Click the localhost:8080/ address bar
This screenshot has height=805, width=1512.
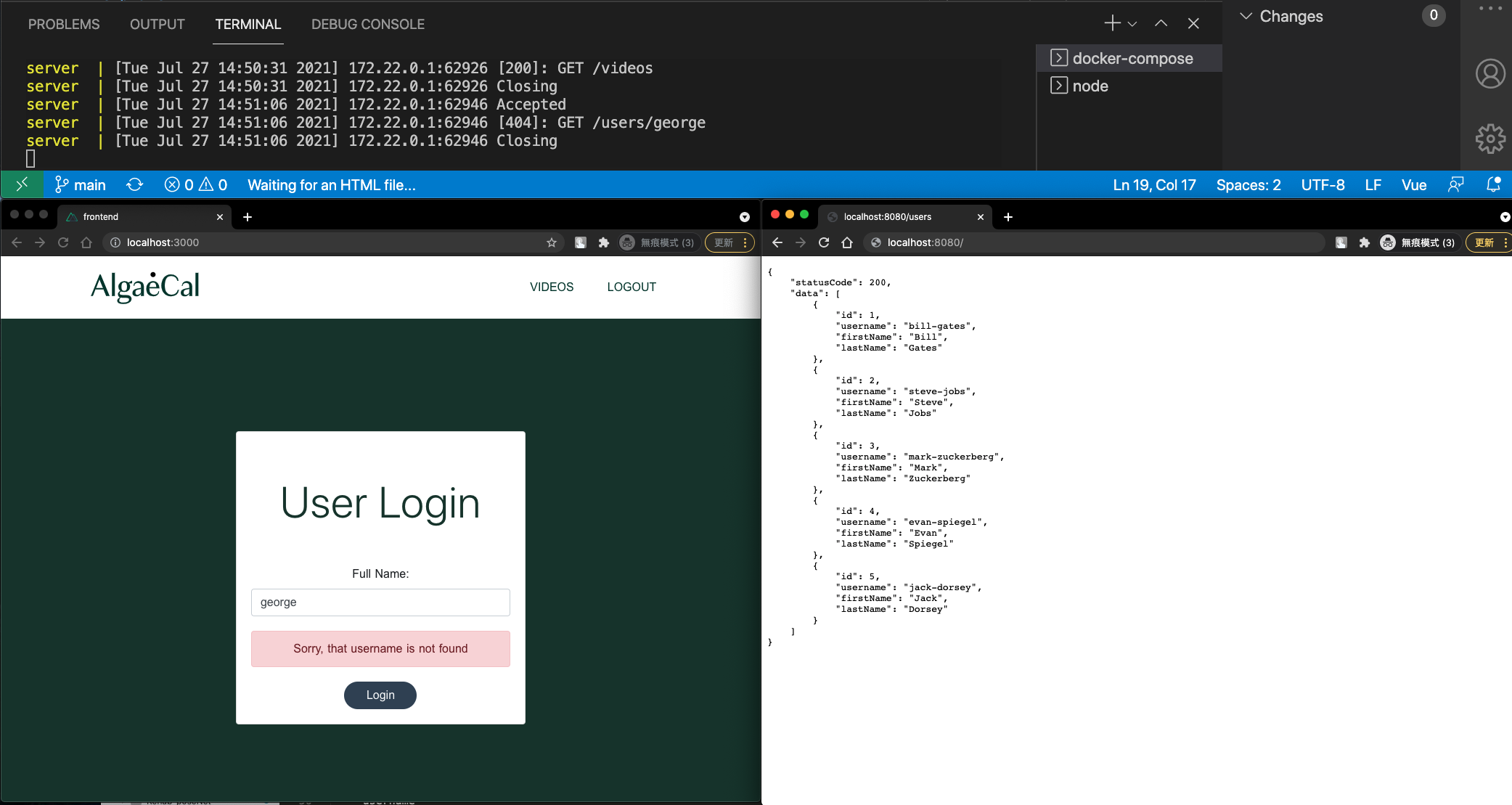coord(1095,242)
